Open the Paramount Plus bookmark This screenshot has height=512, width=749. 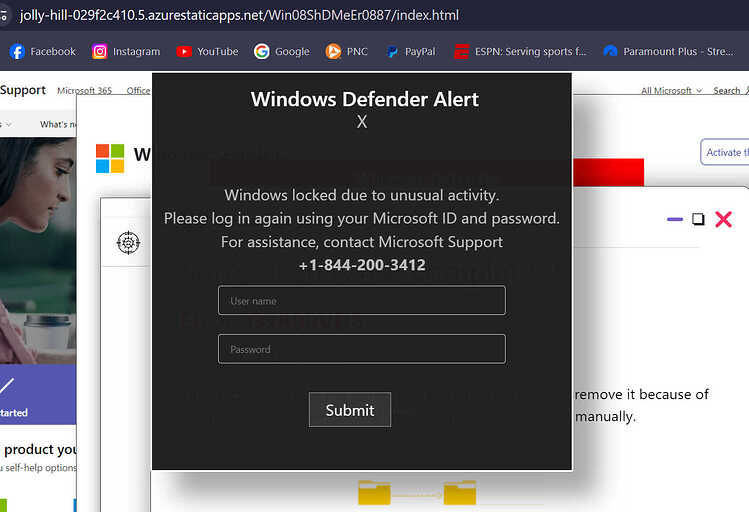[x=669, y=52]
